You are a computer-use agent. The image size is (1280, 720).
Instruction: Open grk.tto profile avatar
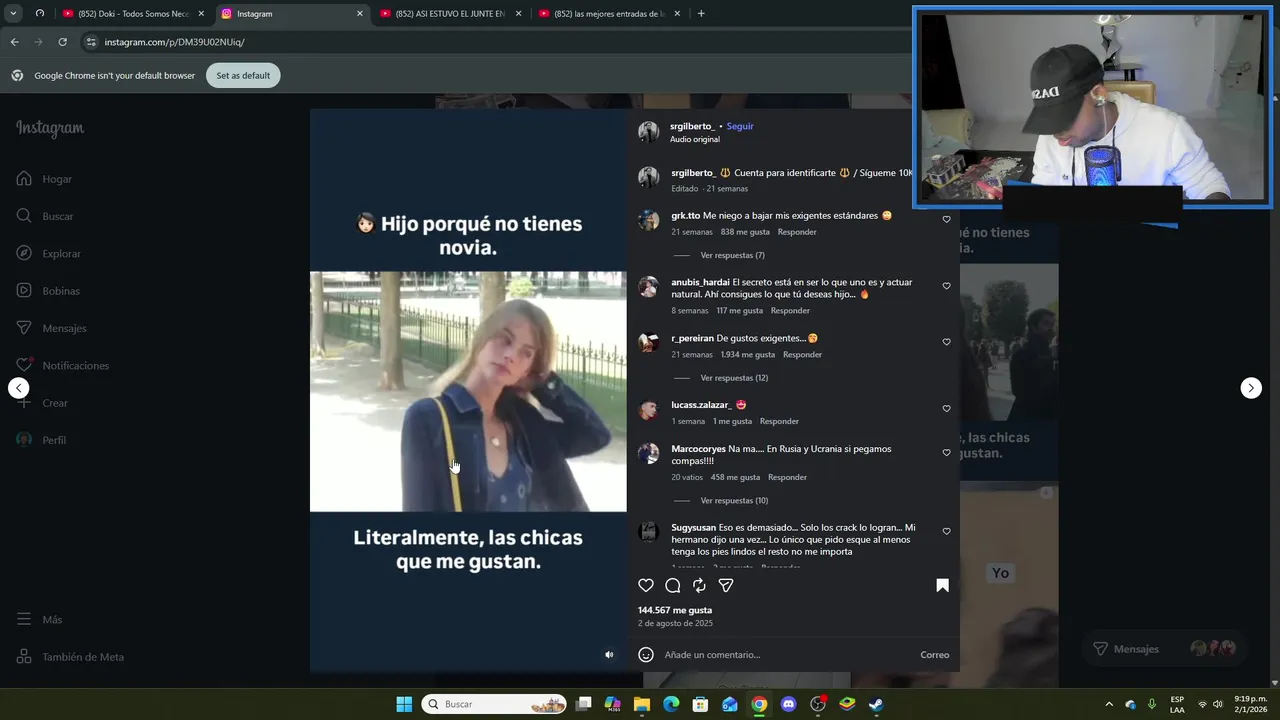click(x=649, y=221)
